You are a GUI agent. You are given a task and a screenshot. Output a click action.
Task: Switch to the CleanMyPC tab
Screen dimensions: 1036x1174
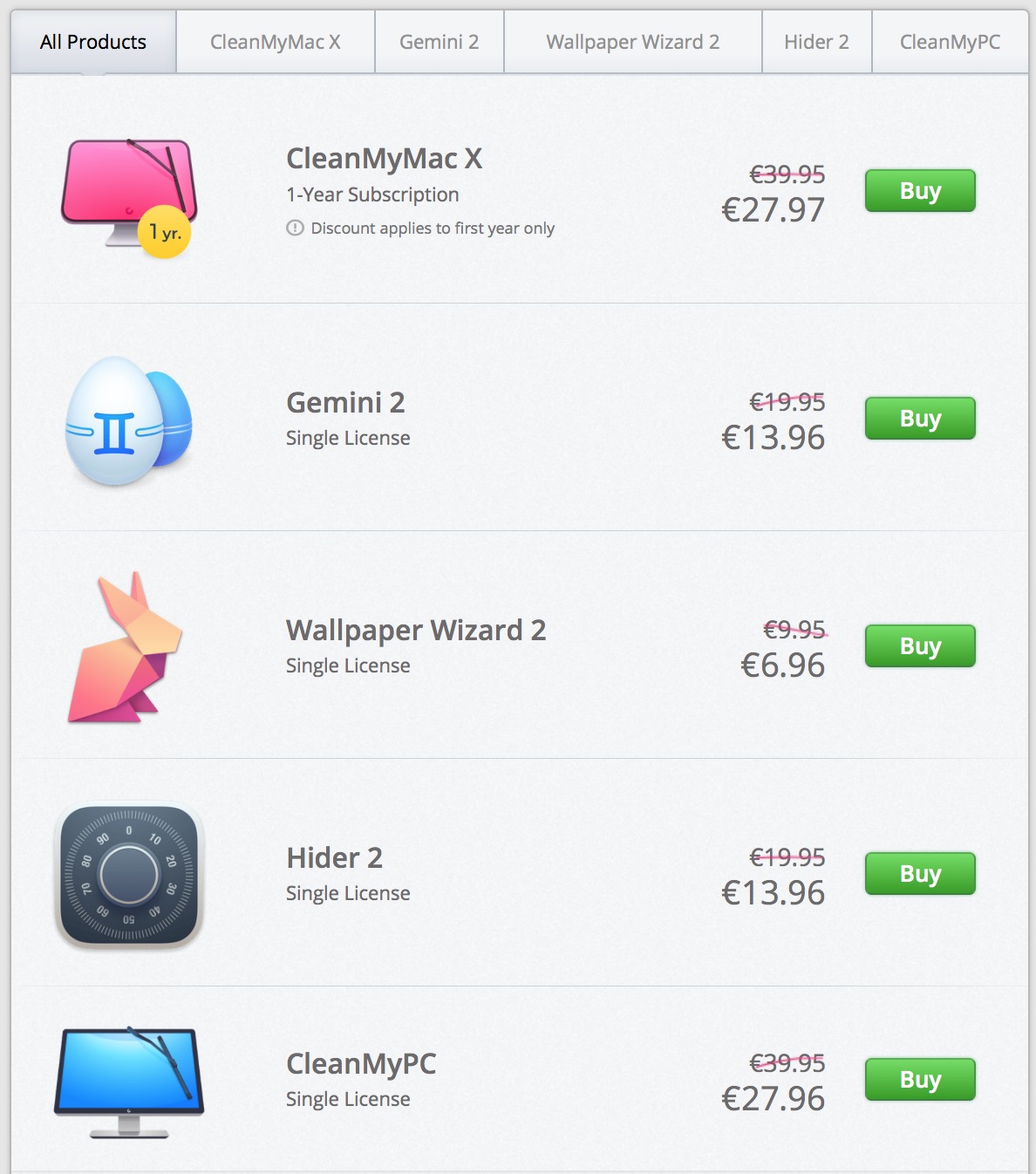[951, 42]
